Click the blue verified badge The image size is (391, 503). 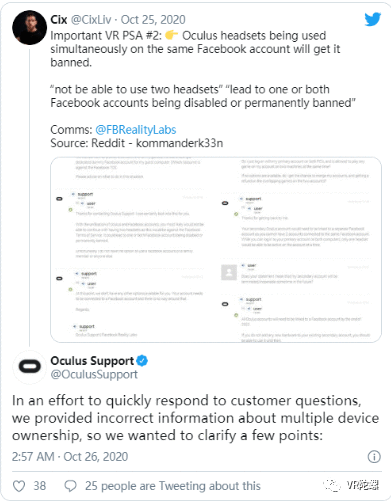(x=142, y=361)
